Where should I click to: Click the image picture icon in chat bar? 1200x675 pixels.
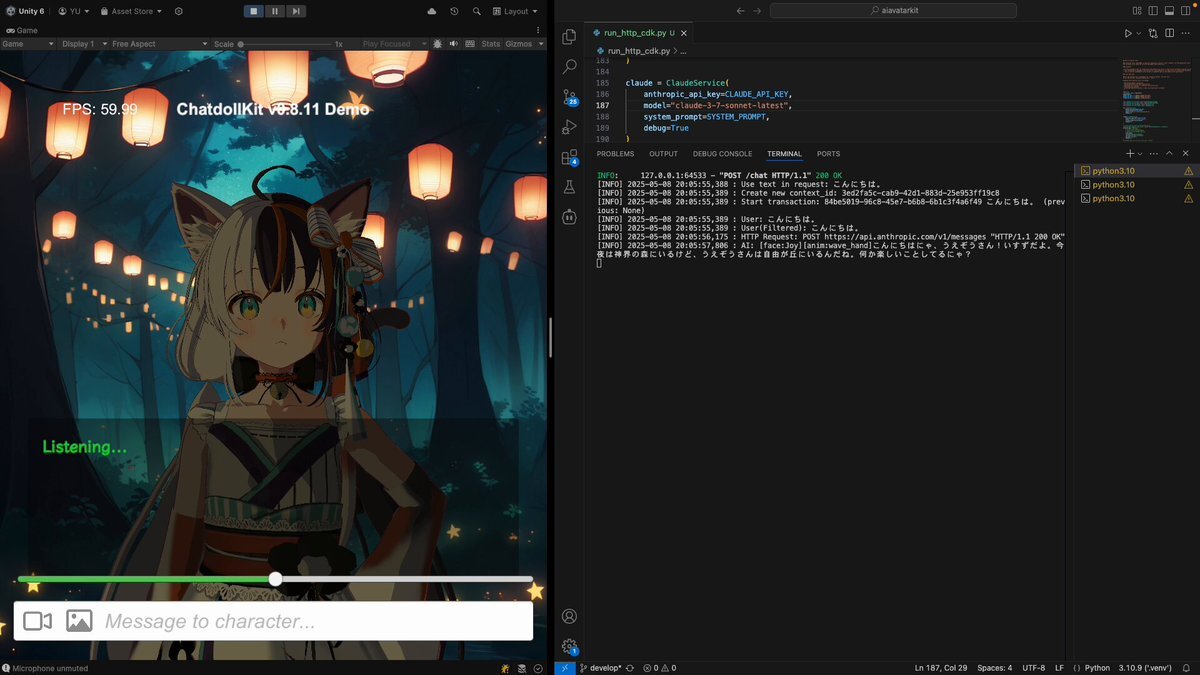[79, 621]
